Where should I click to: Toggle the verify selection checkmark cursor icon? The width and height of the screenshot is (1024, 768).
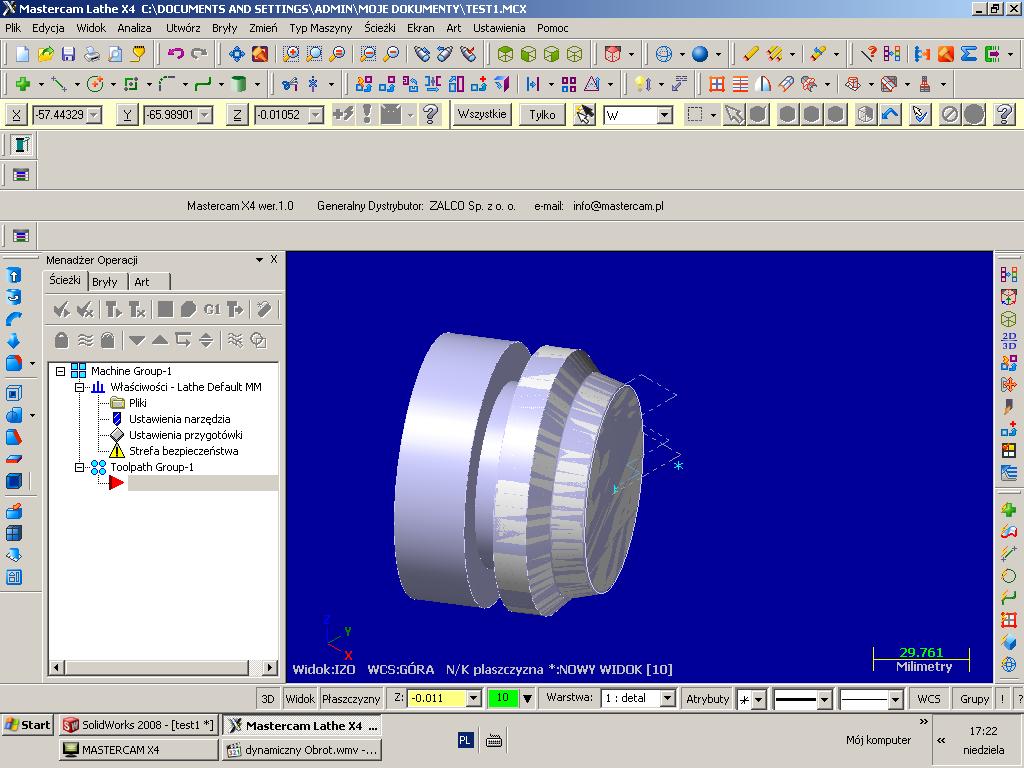(x=920, y=114)
